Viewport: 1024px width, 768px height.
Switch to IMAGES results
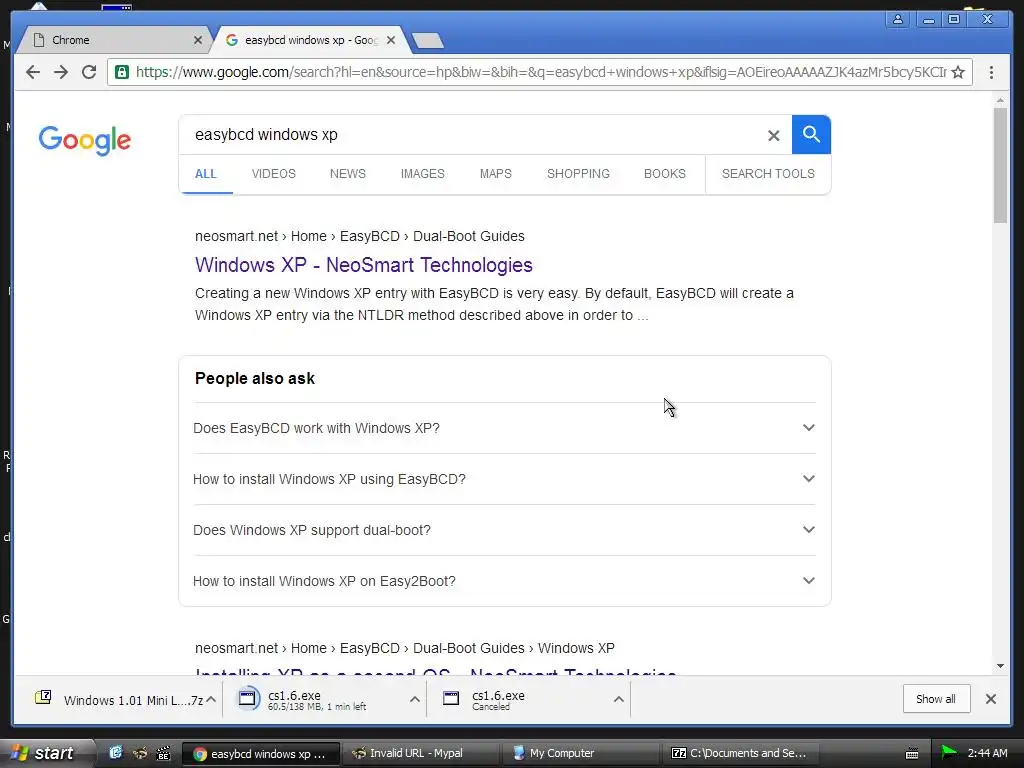[x=423, y=174]
